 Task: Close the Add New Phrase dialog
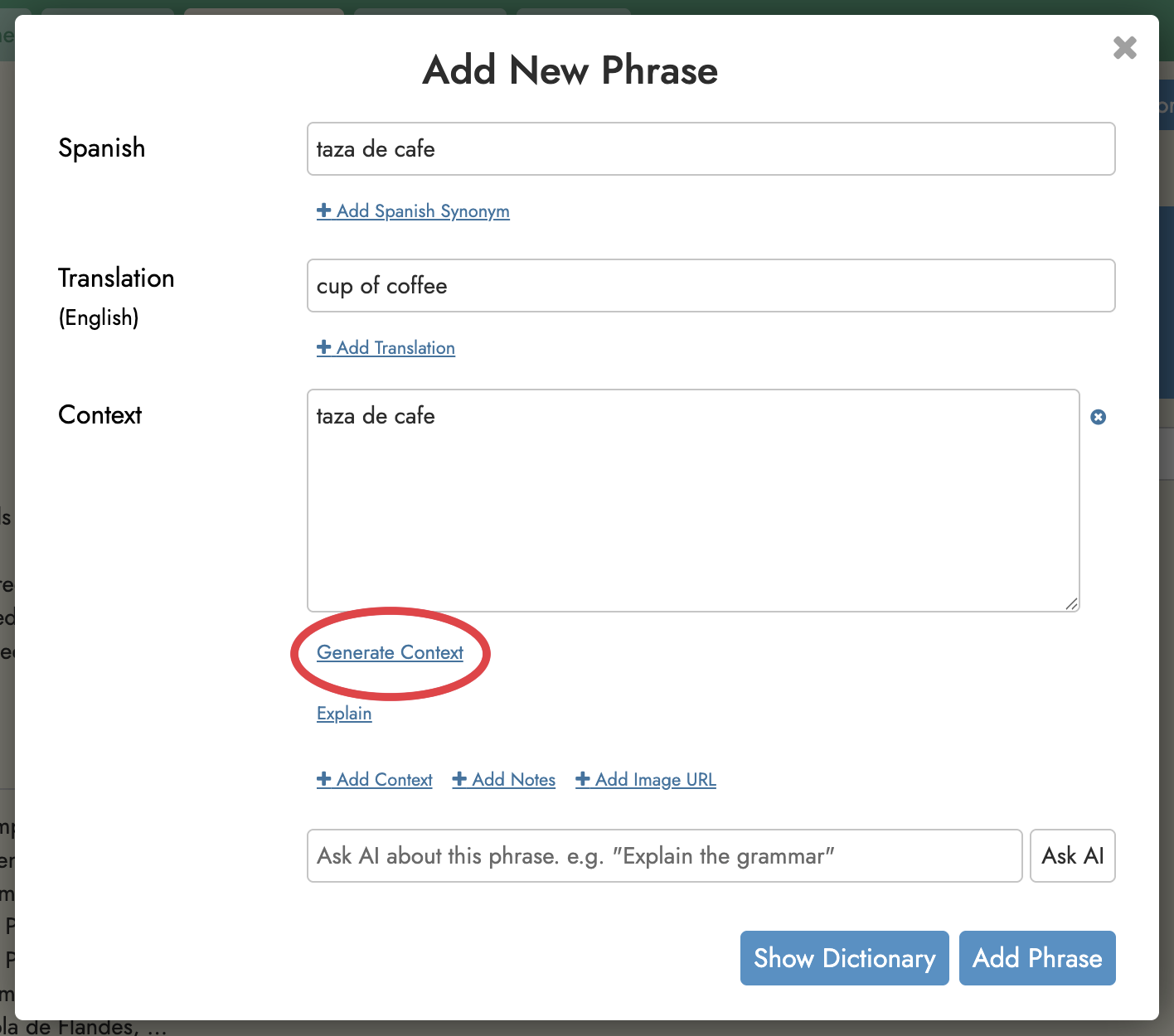point(1124,48)
